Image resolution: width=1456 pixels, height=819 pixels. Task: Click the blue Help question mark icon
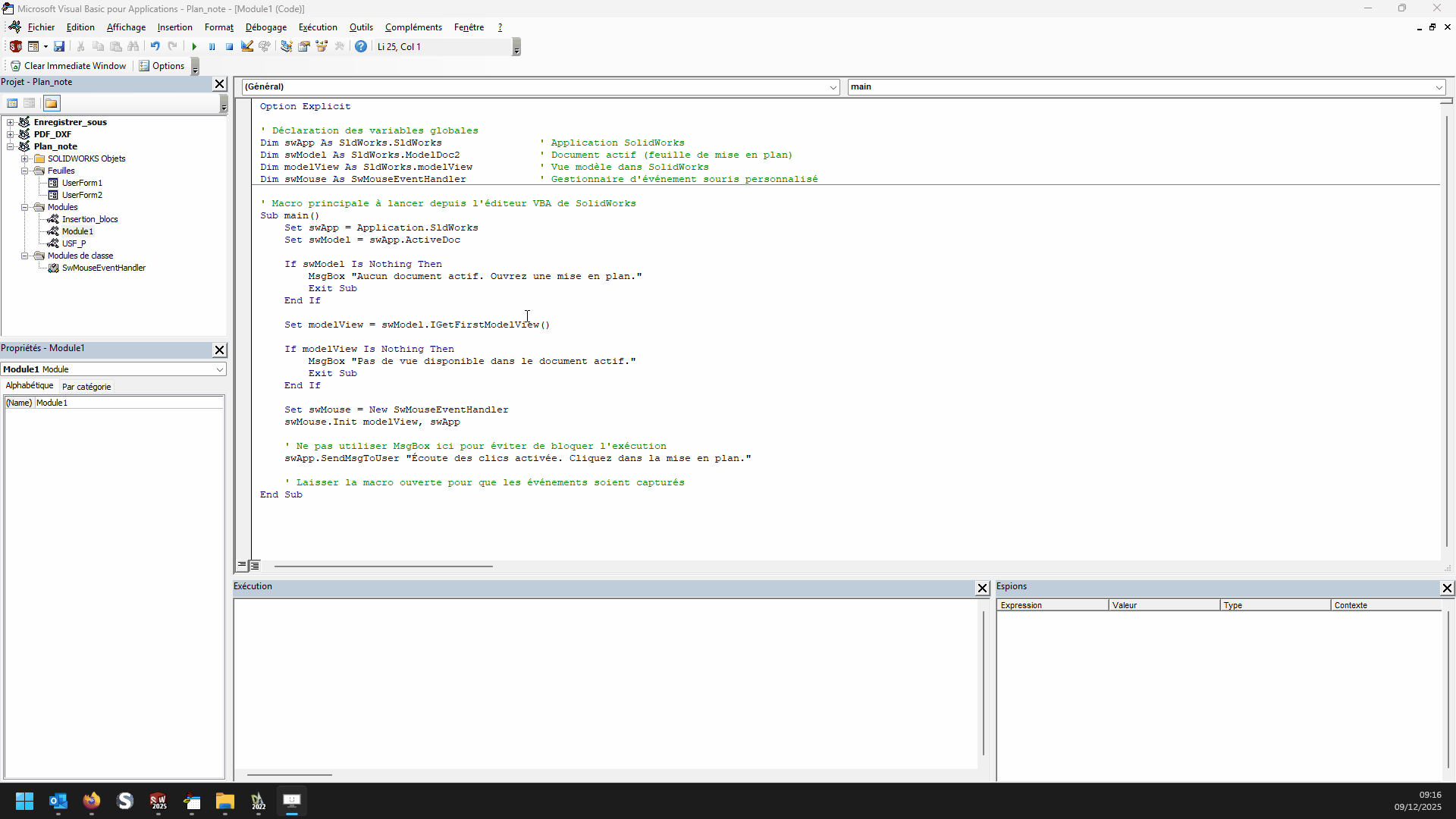pos(361,47)
